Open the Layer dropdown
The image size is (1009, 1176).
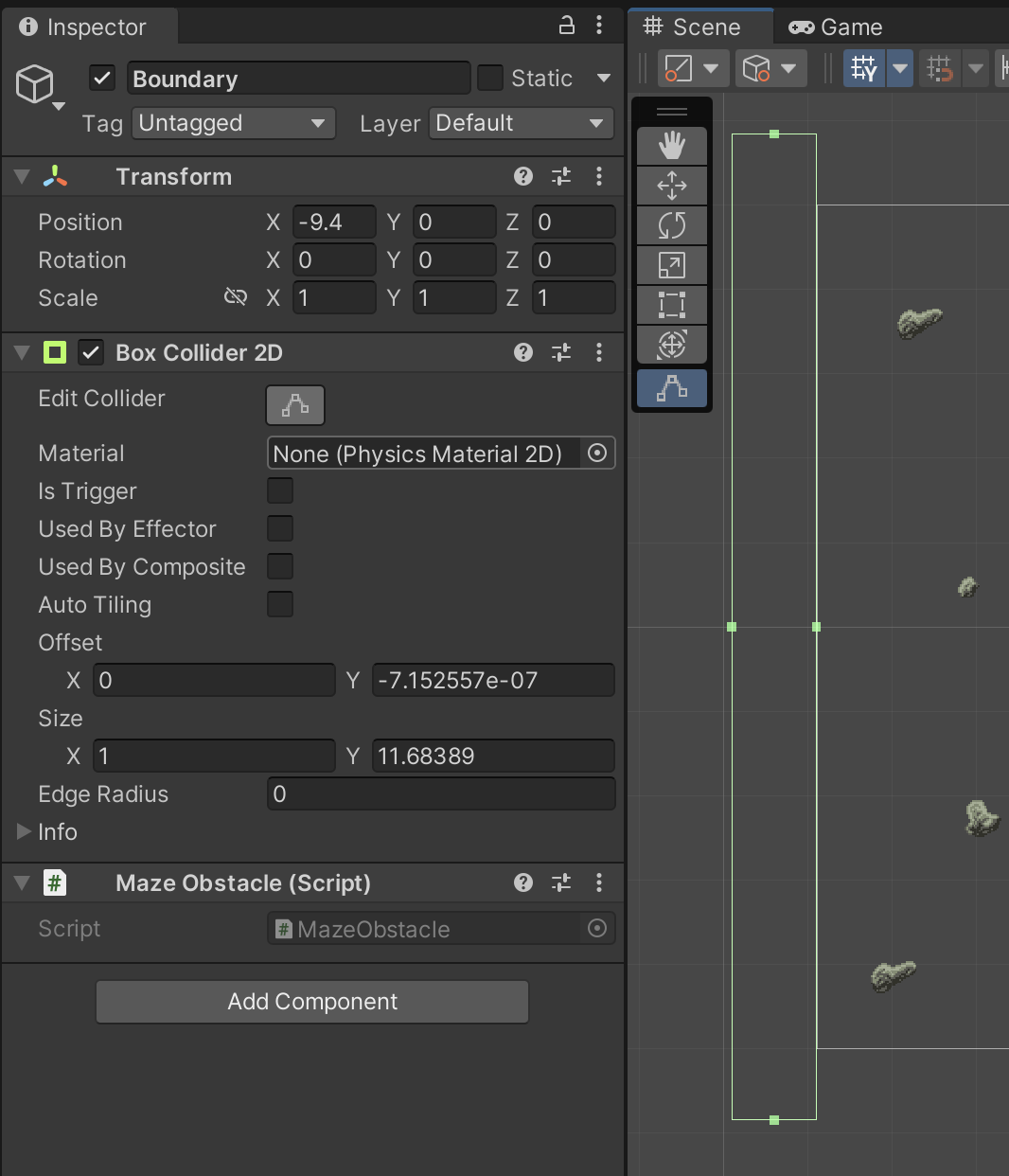coord(521,123)
